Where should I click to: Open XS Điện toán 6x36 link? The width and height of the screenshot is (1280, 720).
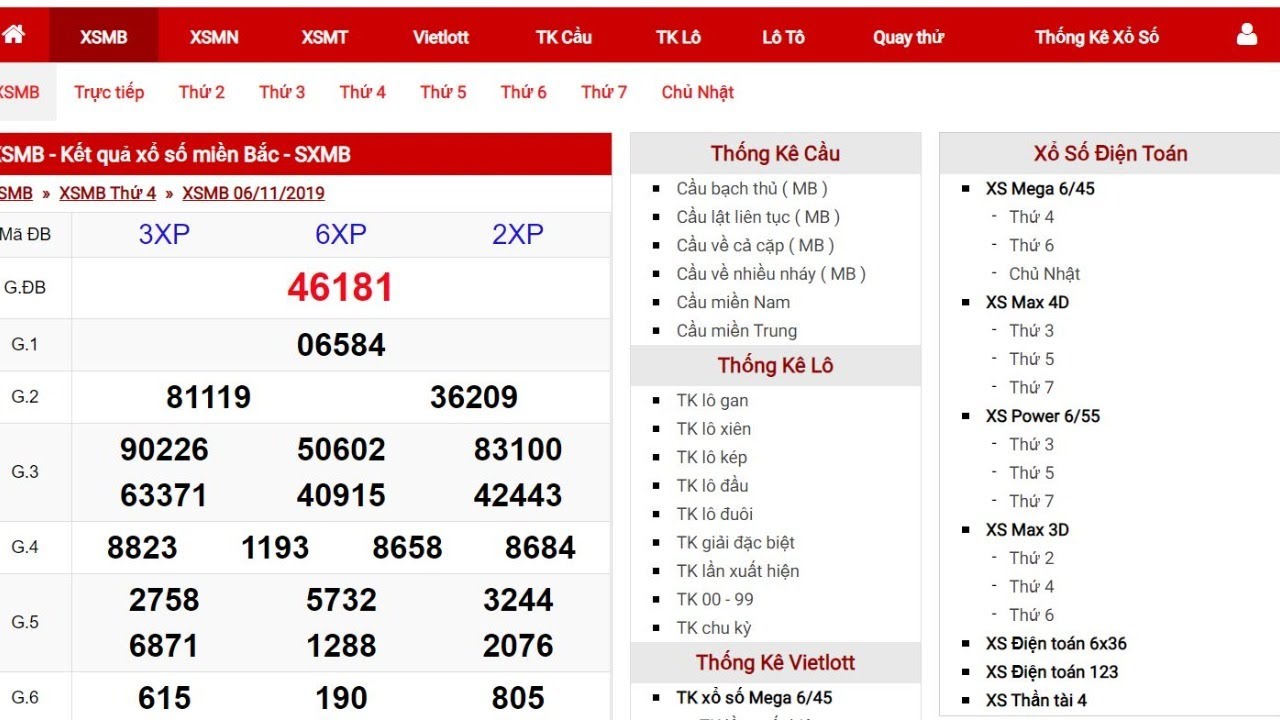coord(1056,643)
